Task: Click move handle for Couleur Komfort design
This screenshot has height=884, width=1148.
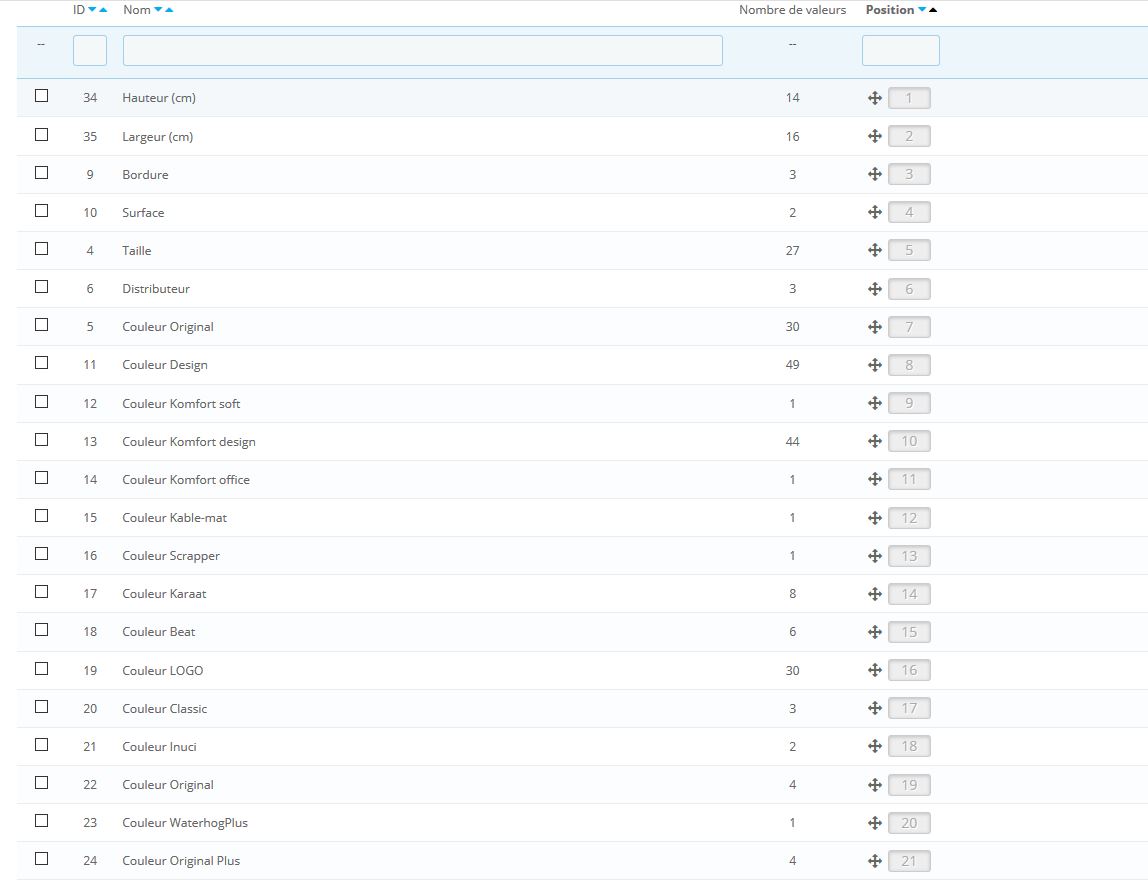Action: pyautogui.click(x=874, y=442)
